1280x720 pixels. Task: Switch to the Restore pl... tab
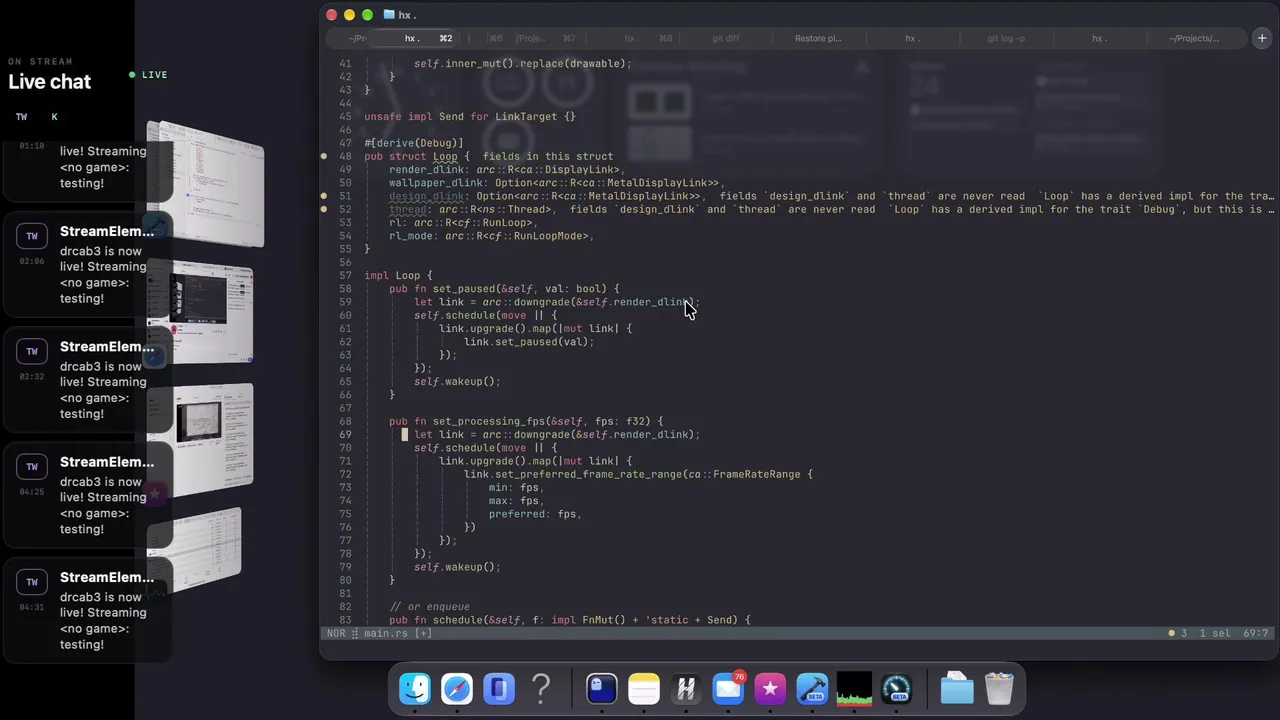(818, 38)
